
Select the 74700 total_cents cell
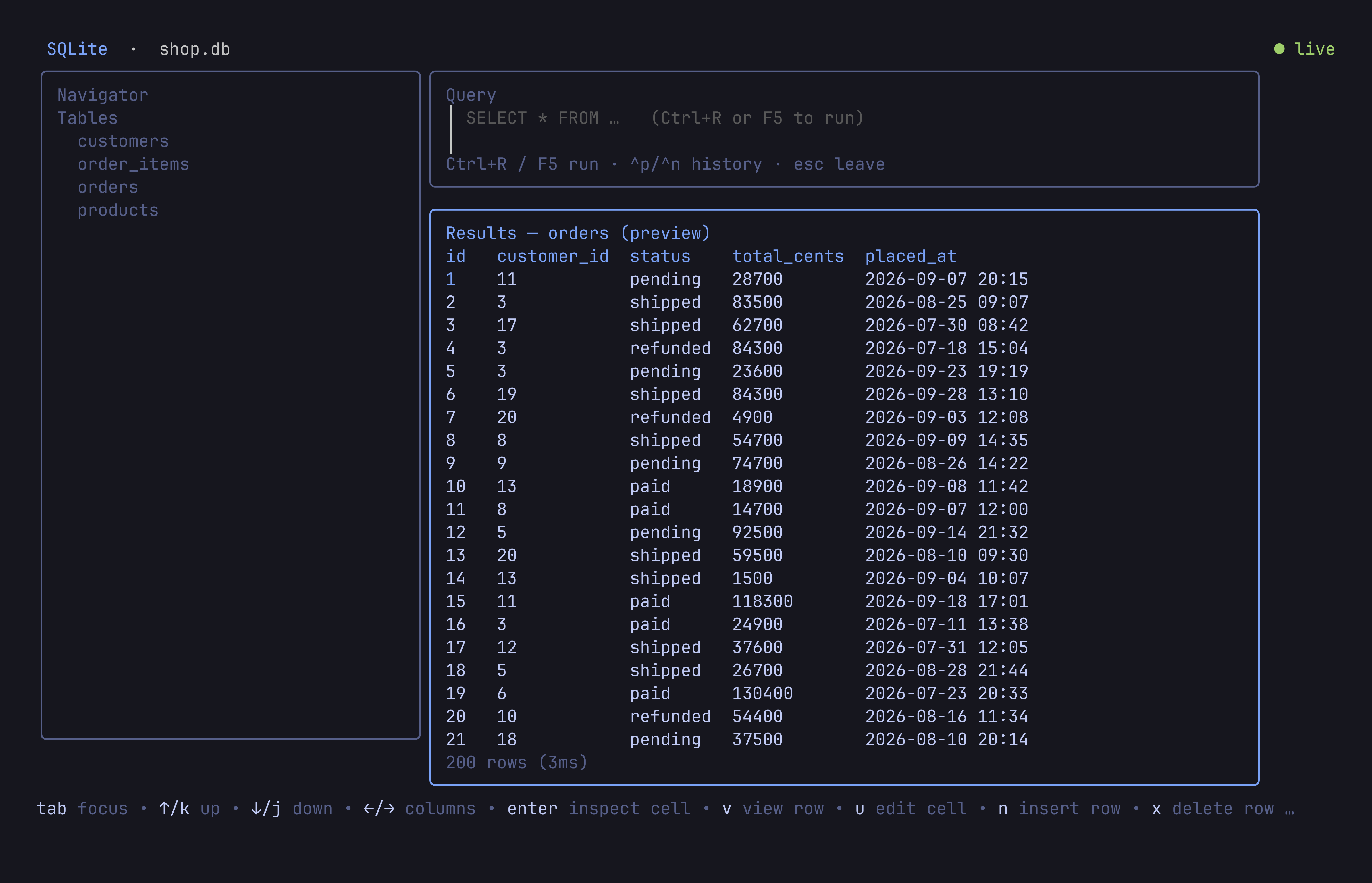coord(757,463)
